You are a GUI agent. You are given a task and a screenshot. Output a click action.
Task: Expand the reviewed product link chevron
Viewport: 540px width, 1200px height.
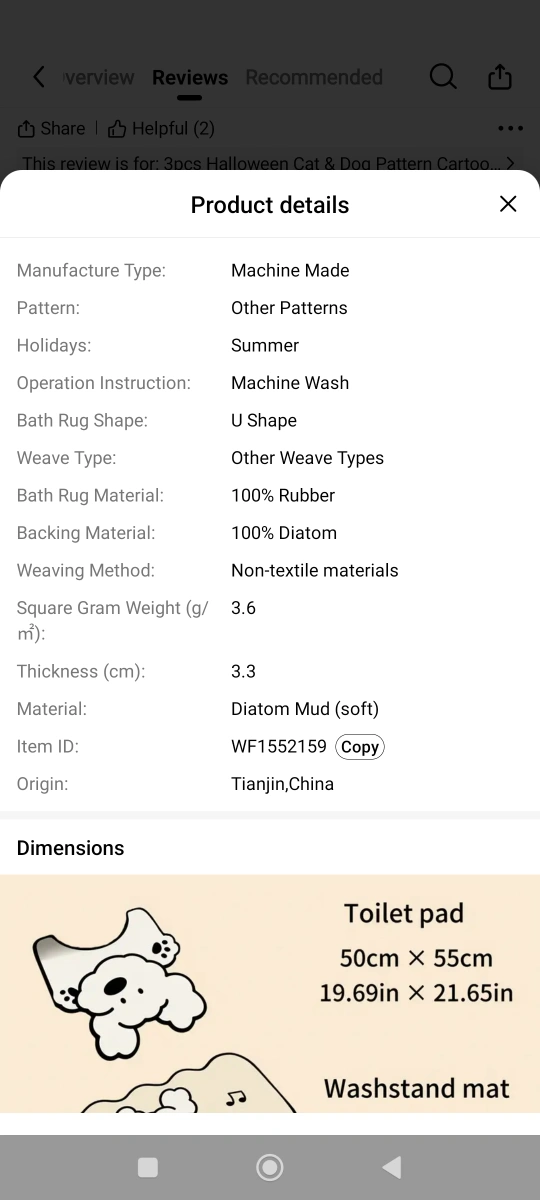coord(511,163)
